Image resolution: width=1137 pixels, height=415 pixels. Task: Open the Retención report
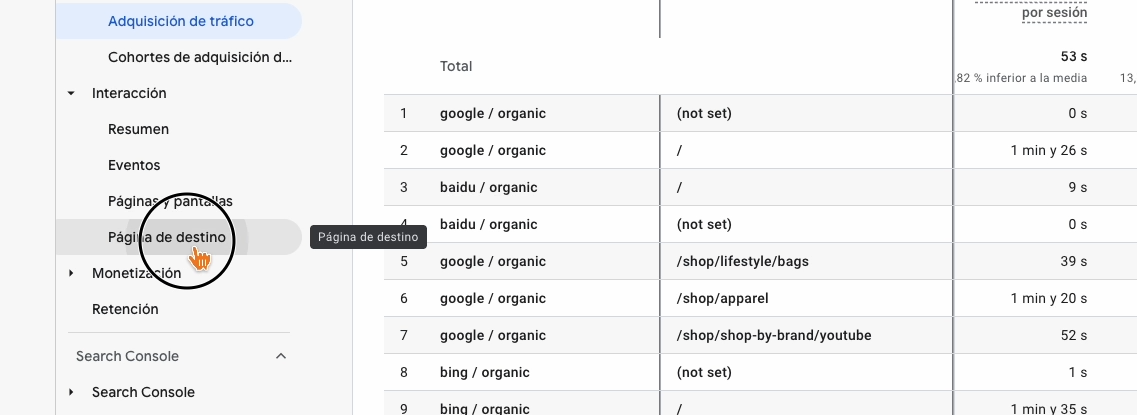point(125,309)
